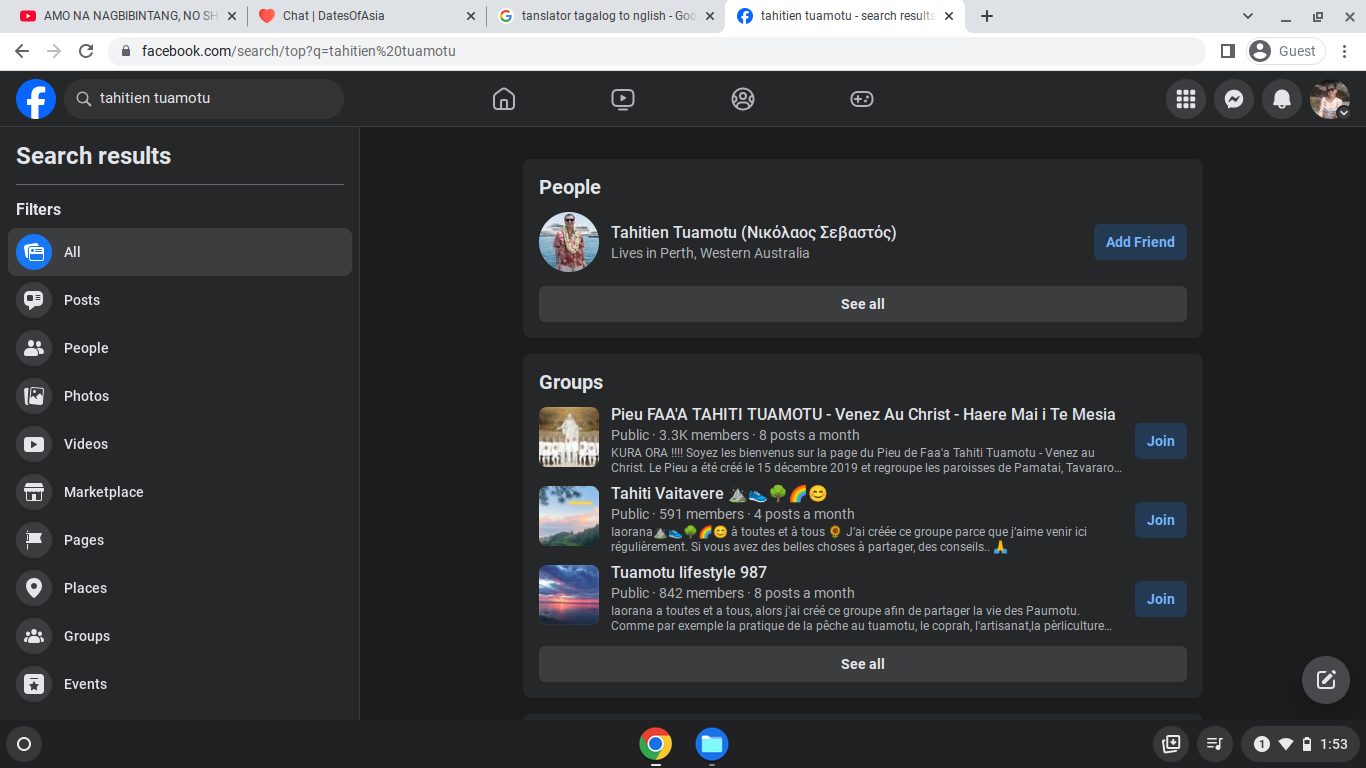The height and width of the screenshot is (768, 1366).
Task: Go back to previous page
Action: [x=22, y=51]
